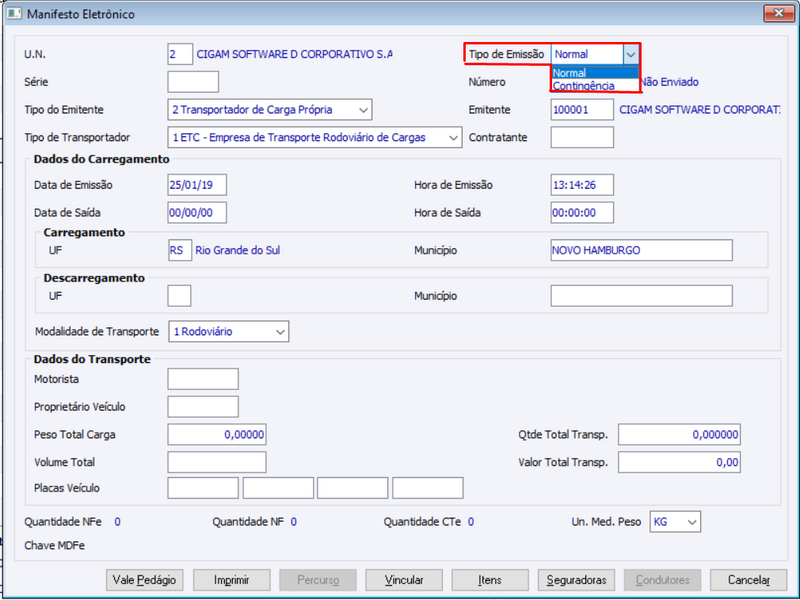
Task: Select Normal in the emission type list
Action: (x=595, y=72)
